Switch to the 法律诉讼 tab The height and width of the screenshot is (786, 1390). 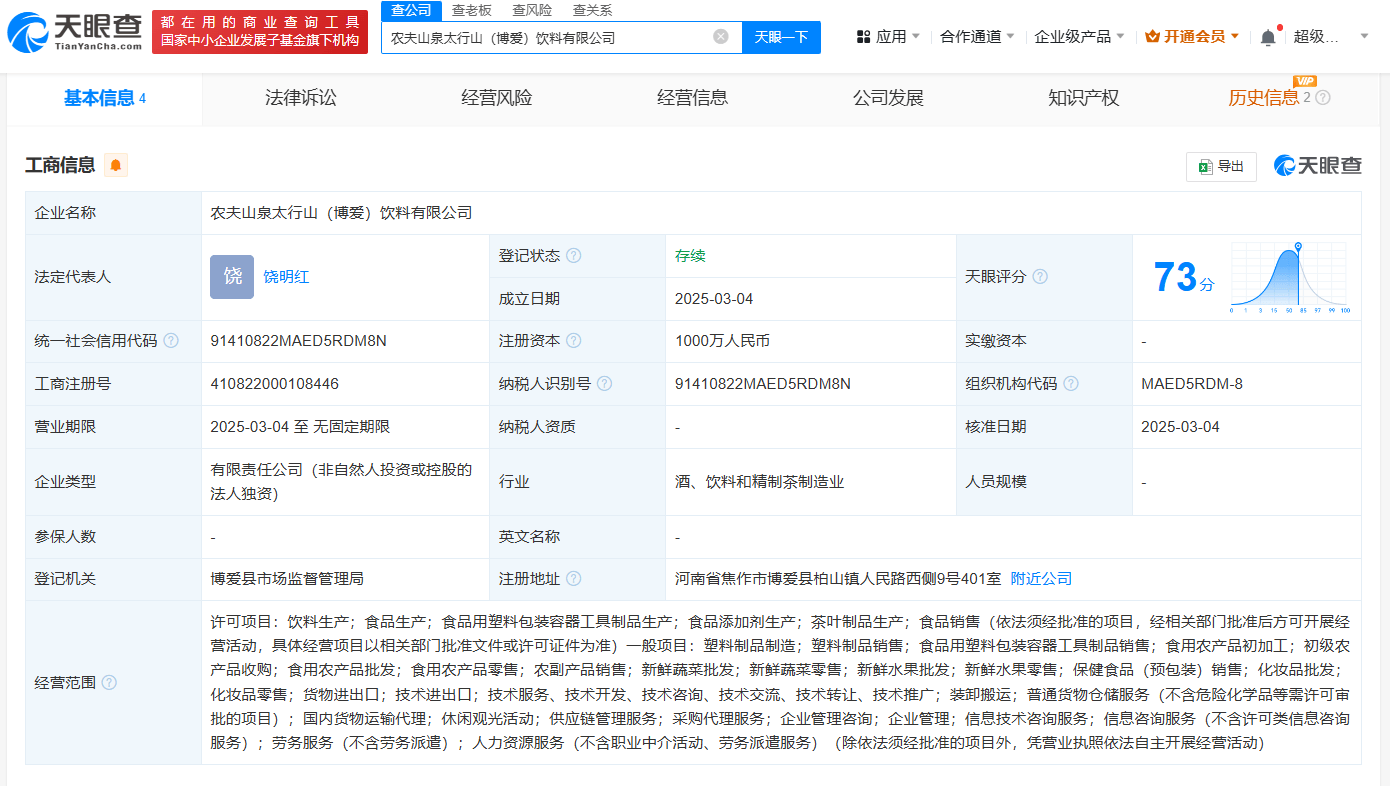(300, 98)
